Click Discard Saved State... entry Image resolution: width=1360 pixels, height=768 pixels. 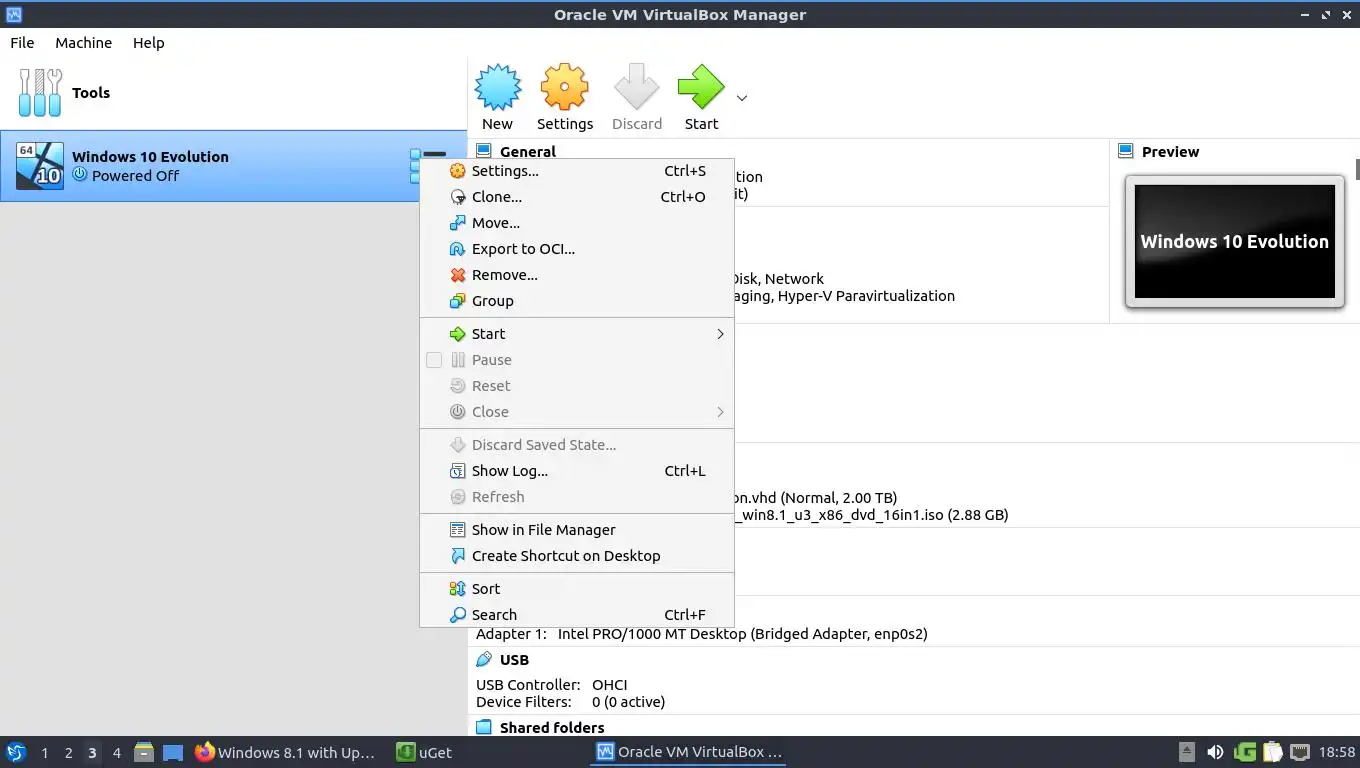[577, 445]
